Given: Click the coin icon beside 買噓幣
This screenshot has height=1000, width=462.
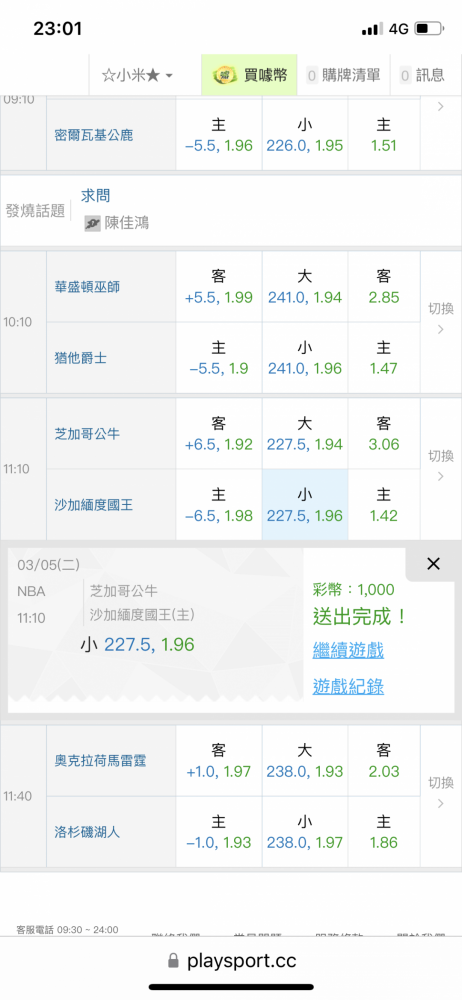Looking at the screenshot, I should pos(225,75).
